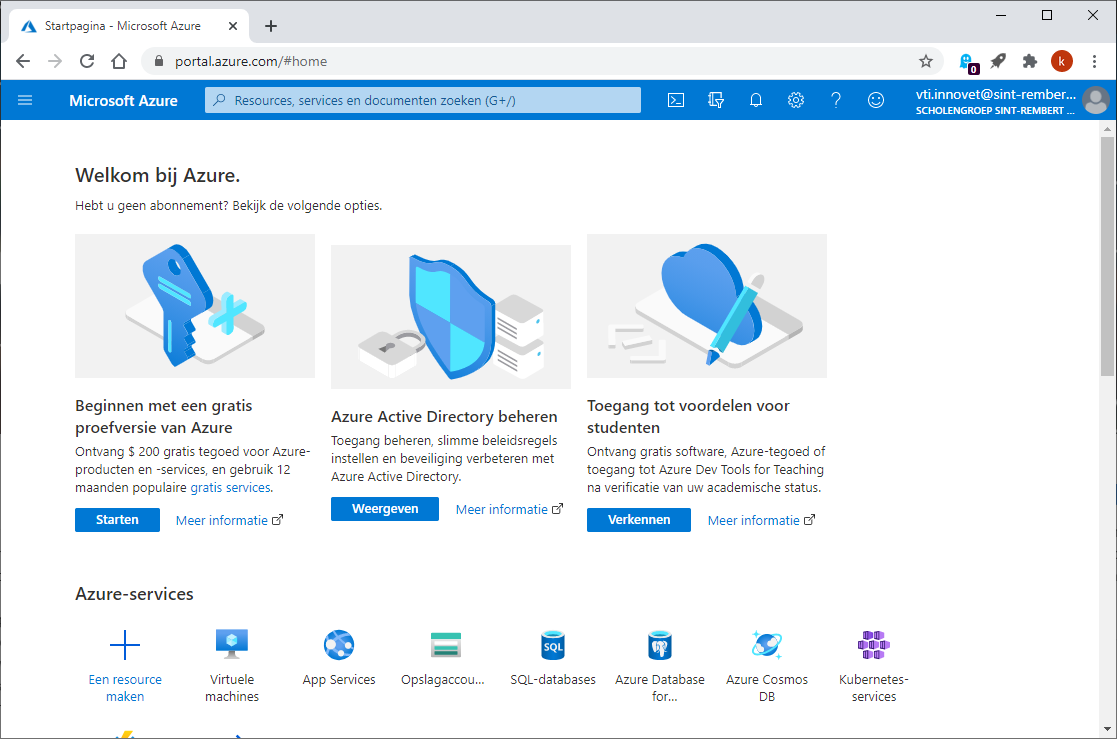Open the ghost extension icon with badge
The width and height of the screenshot is (1117, 739).
point(967,63)
